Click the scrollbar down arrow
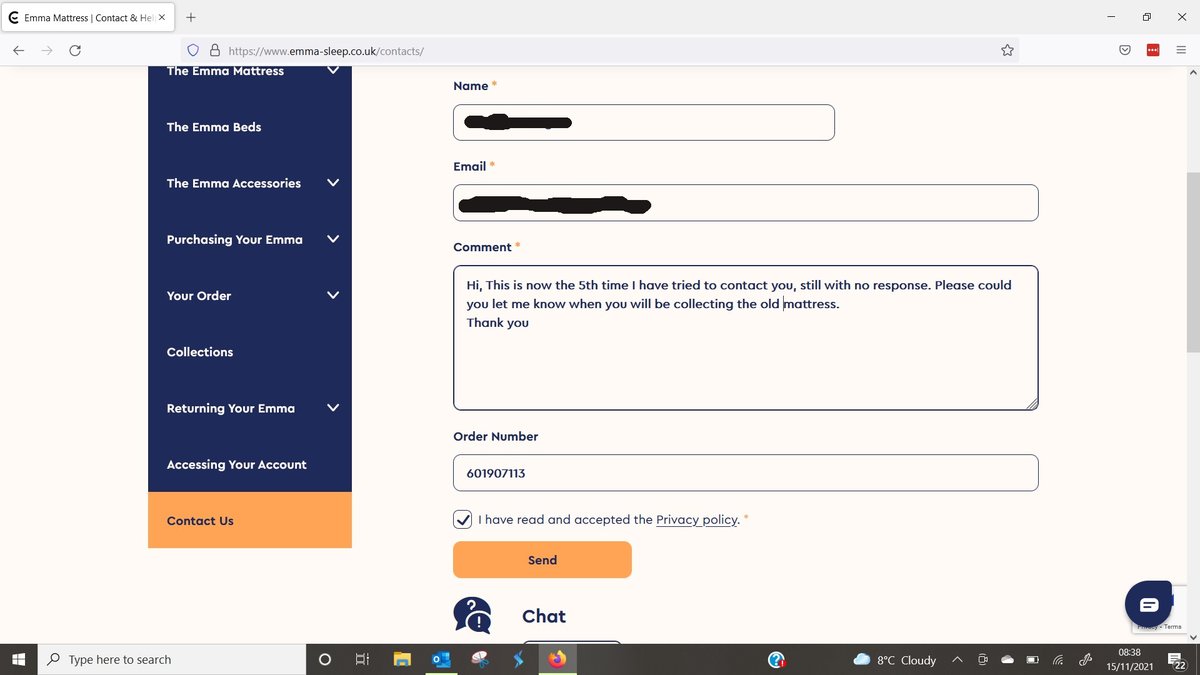 pos(1192,637)
